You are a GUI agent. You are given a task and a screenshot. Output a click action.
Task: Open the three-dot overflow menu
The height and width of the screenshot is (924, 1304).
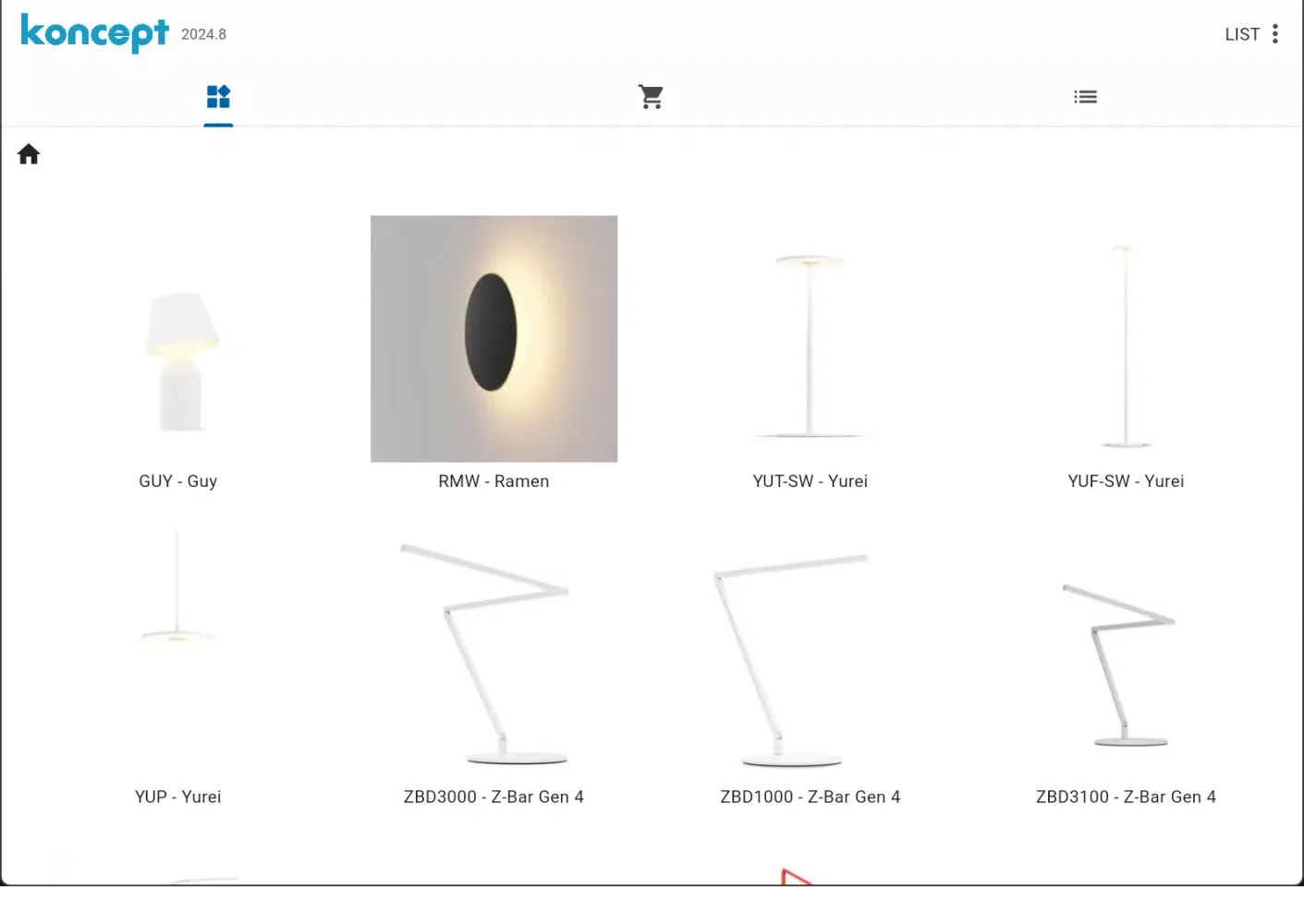pos(1275,34)
